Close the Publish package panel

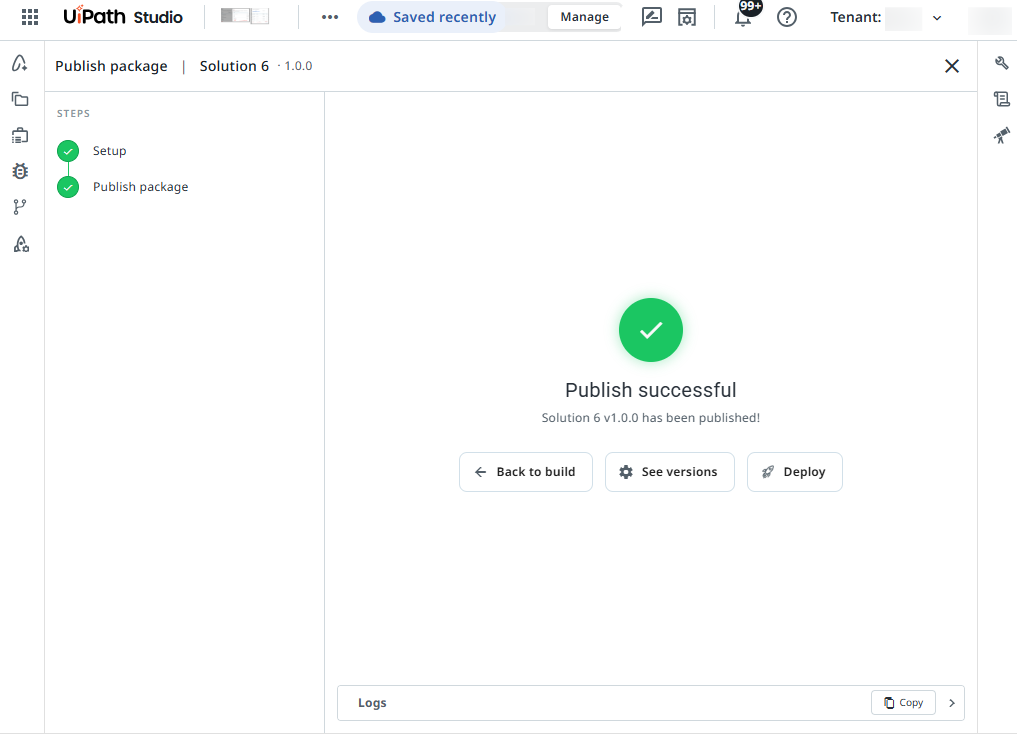pyautogui.click(x=951, y=66)
